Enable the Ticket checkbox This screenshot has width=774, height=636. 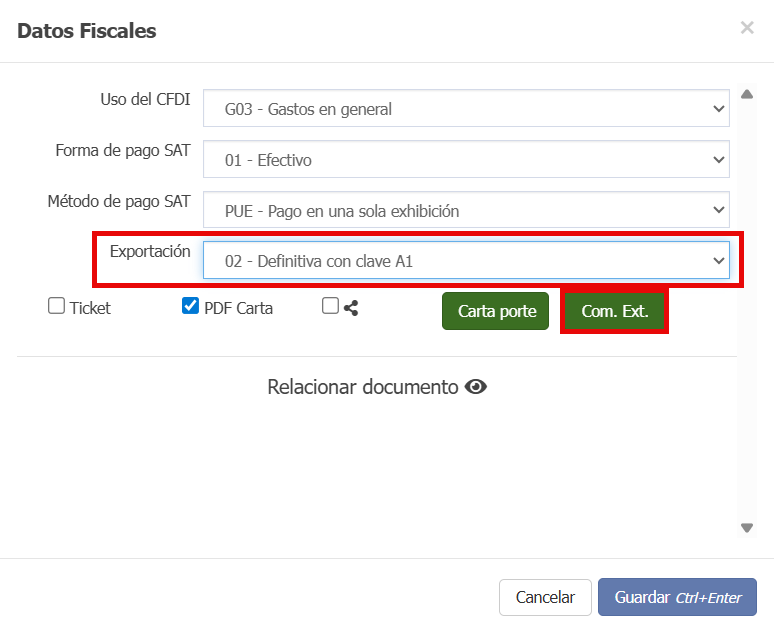[57, 307]
